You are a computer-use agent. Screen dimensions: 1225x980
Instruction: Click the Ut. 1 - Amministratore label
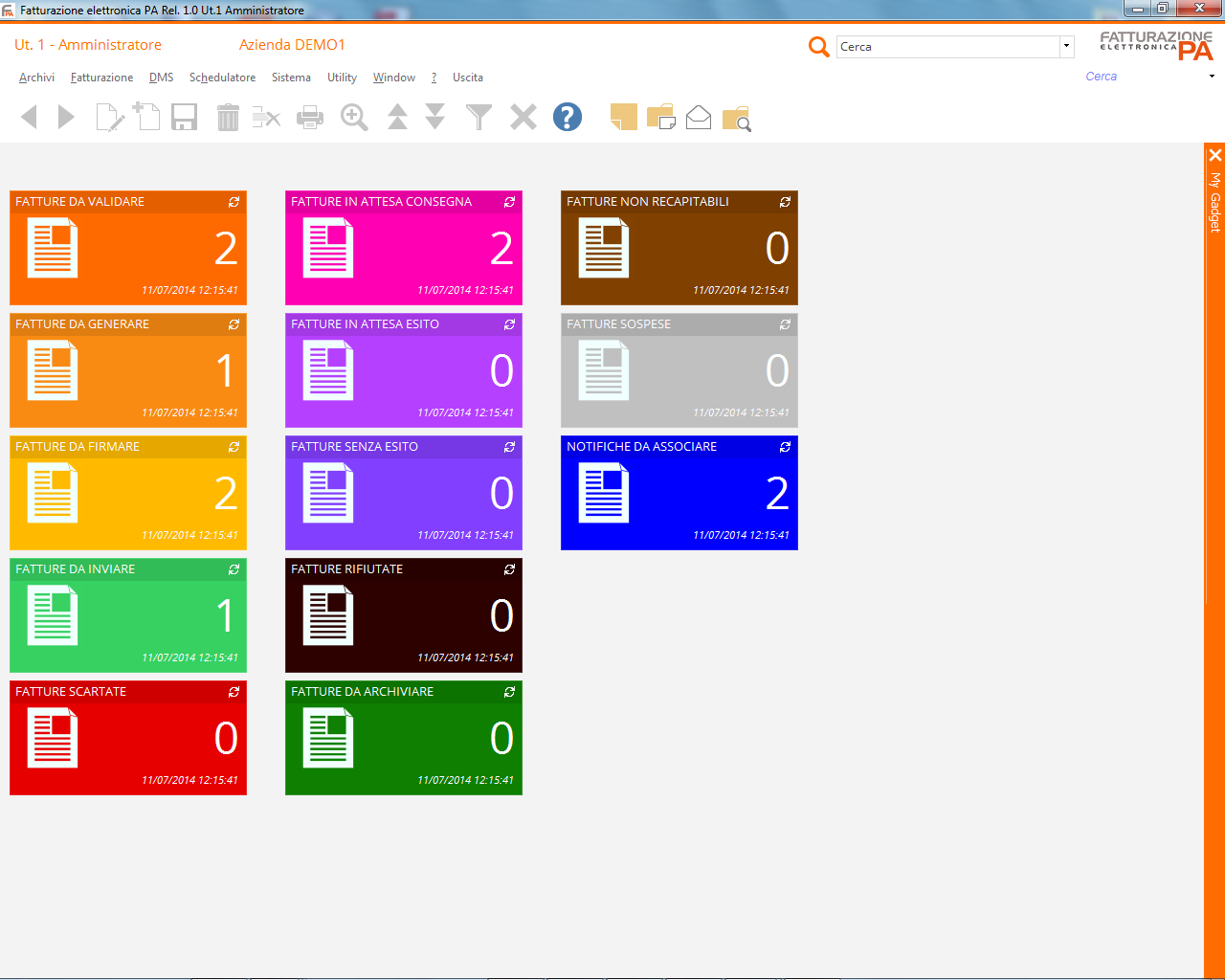[x=88, y=45]
